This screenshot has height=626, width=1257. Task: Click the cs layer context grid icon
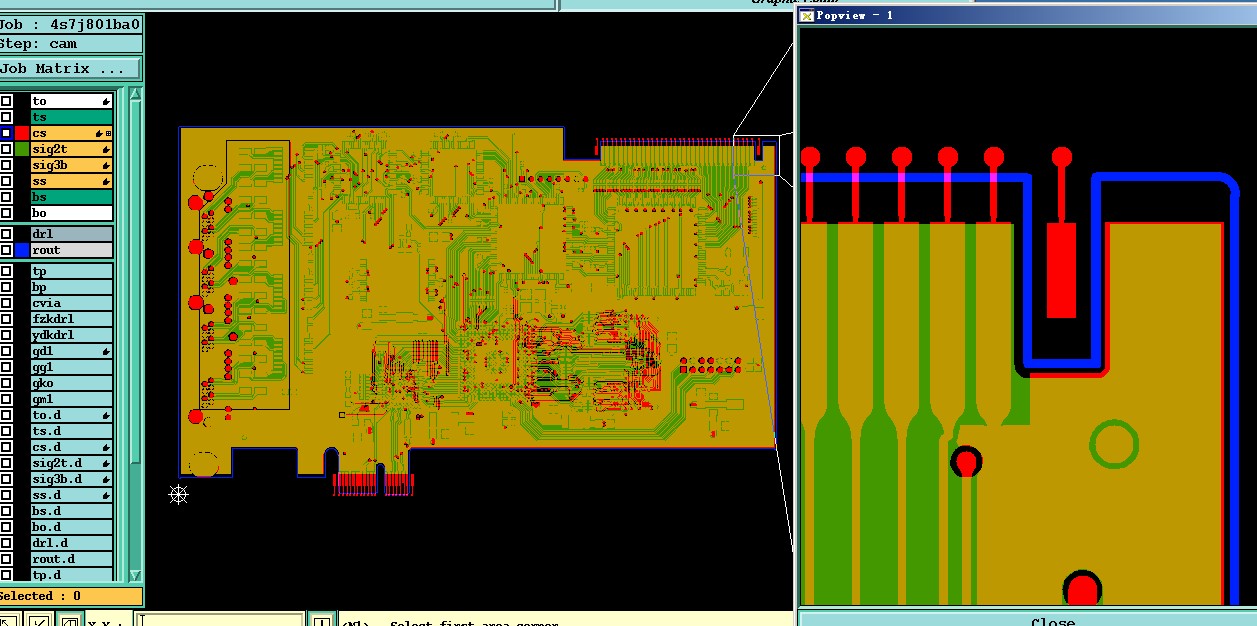tap(108, 133)
